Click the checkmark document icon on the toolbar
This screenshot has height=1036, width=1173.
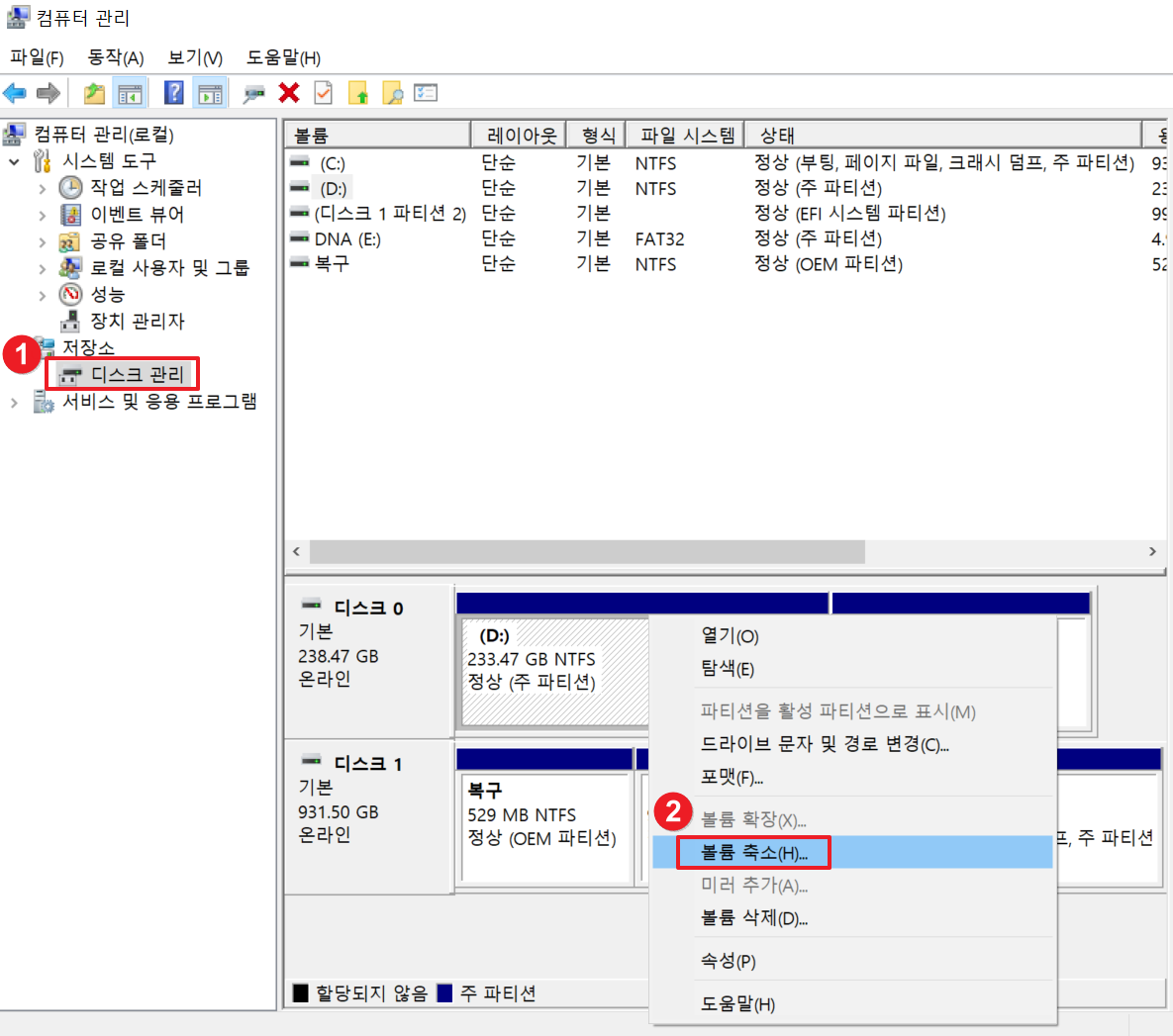[x=322, y=92]
